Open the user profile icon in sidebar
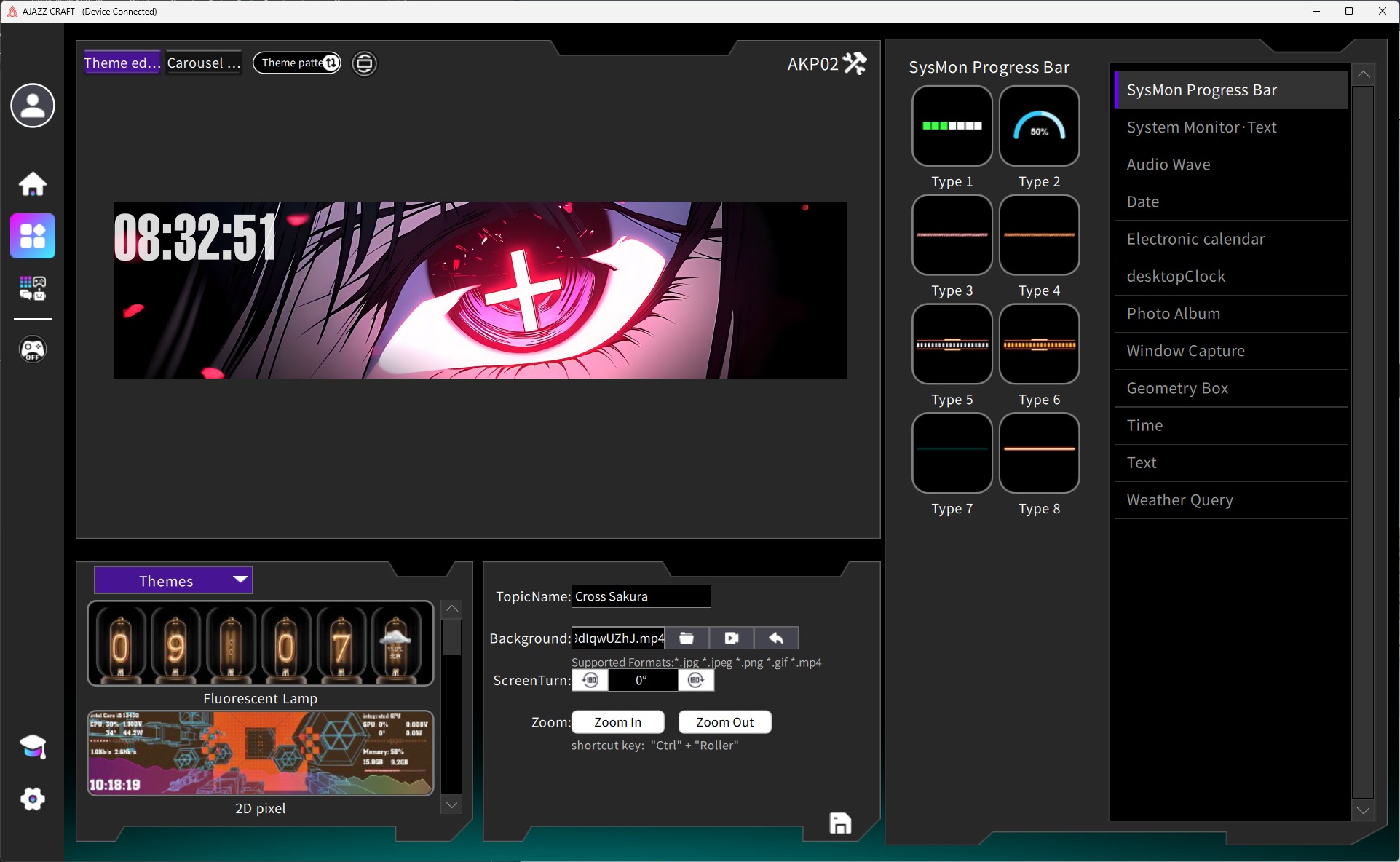Image resolution: width=1400 pixels, height=862 pixels. pos(33,106)
